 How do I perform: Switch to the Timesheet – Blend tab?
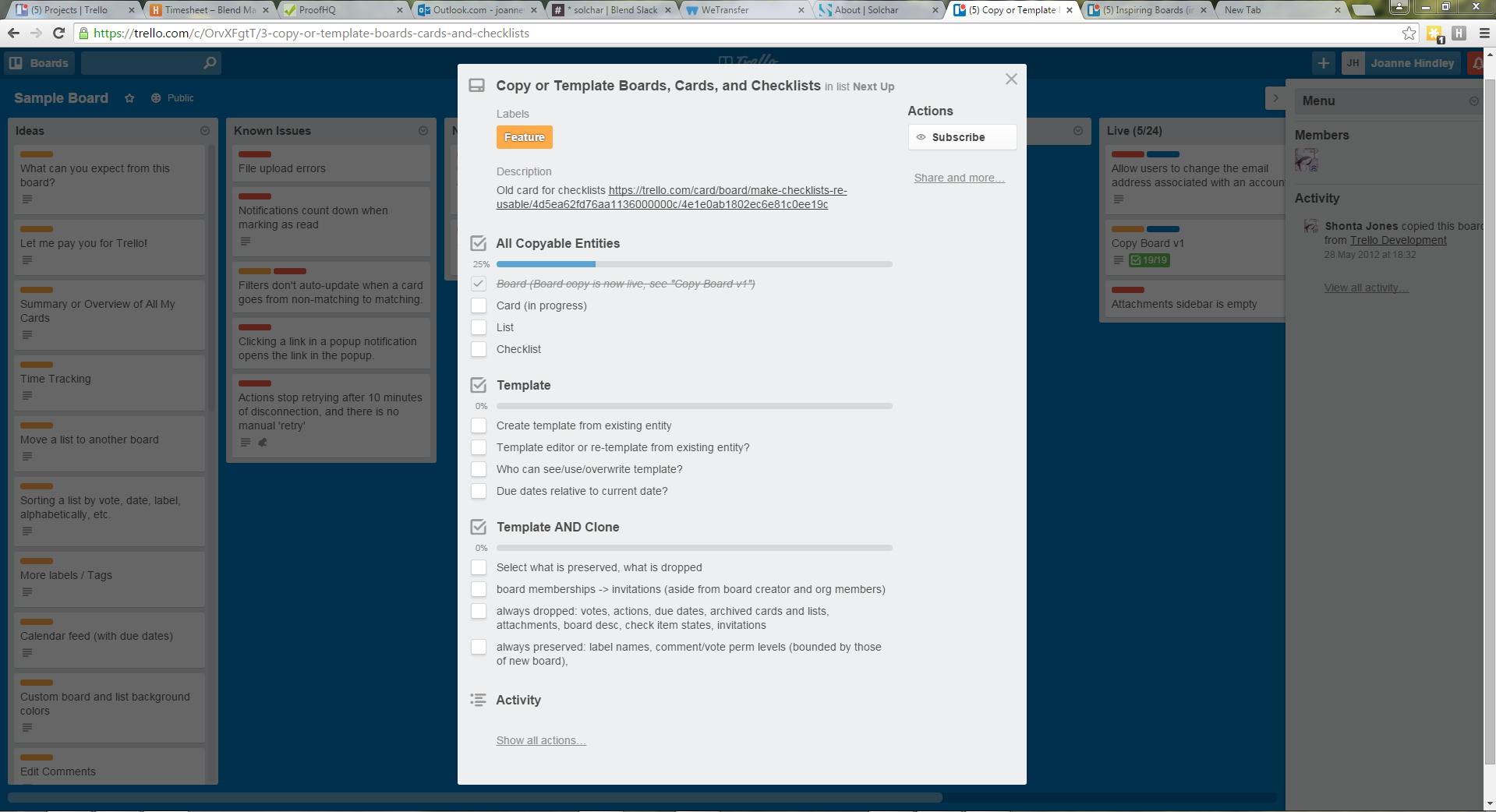point(209,10)
